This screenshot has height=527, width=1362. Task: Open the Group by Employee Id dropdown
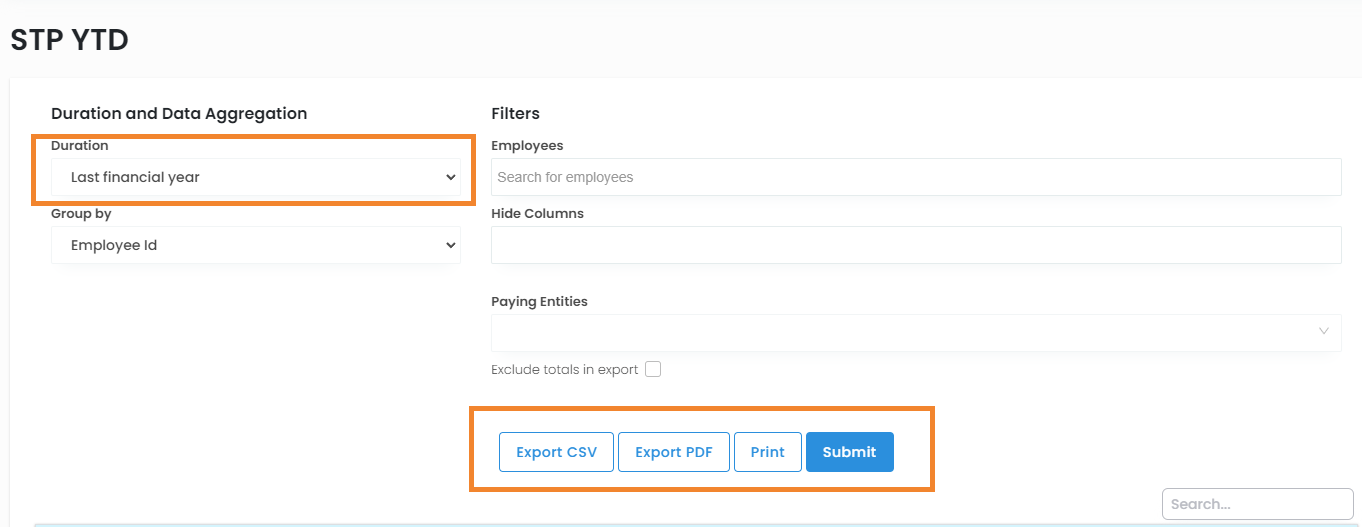point(255,245)
